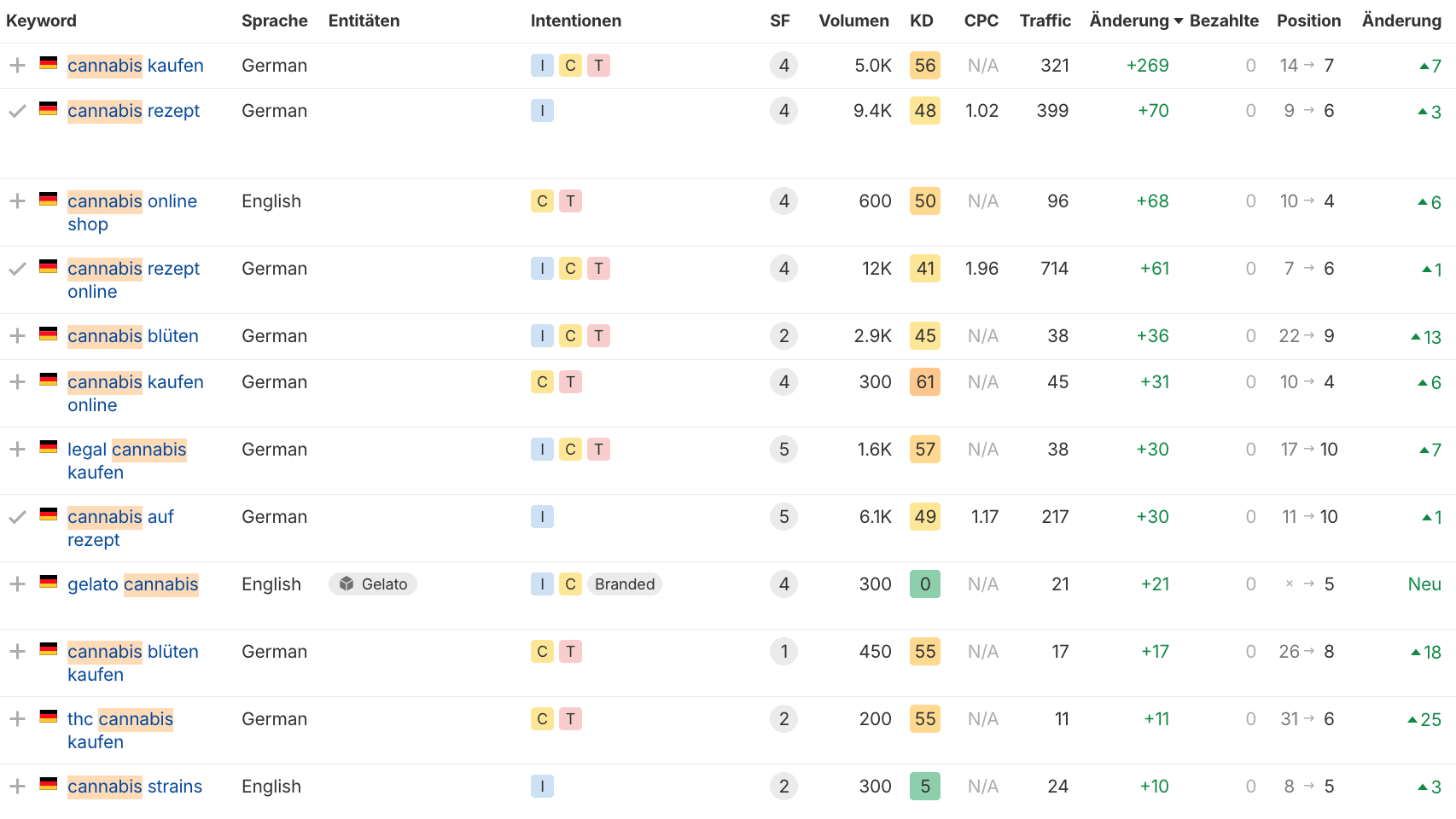Image resolution: width=1456 pixels, height=819 pixels.
Task: Click the plus icon for 'cannabis online shop'
Action: (x=17, y=201)
